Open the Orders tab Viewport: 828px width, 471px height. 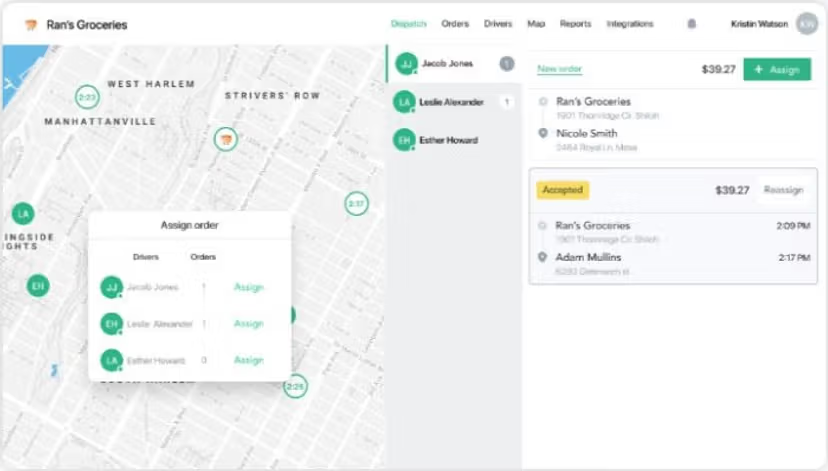(x=455, y=24)
